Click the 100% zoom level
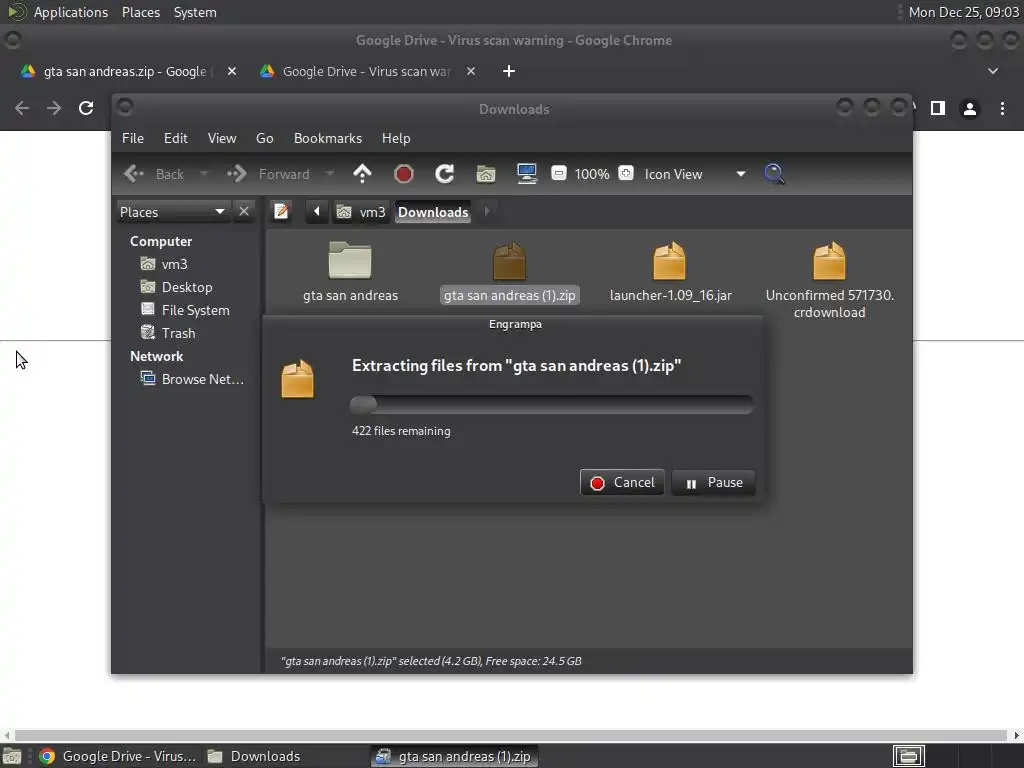 tap(592, 174)
